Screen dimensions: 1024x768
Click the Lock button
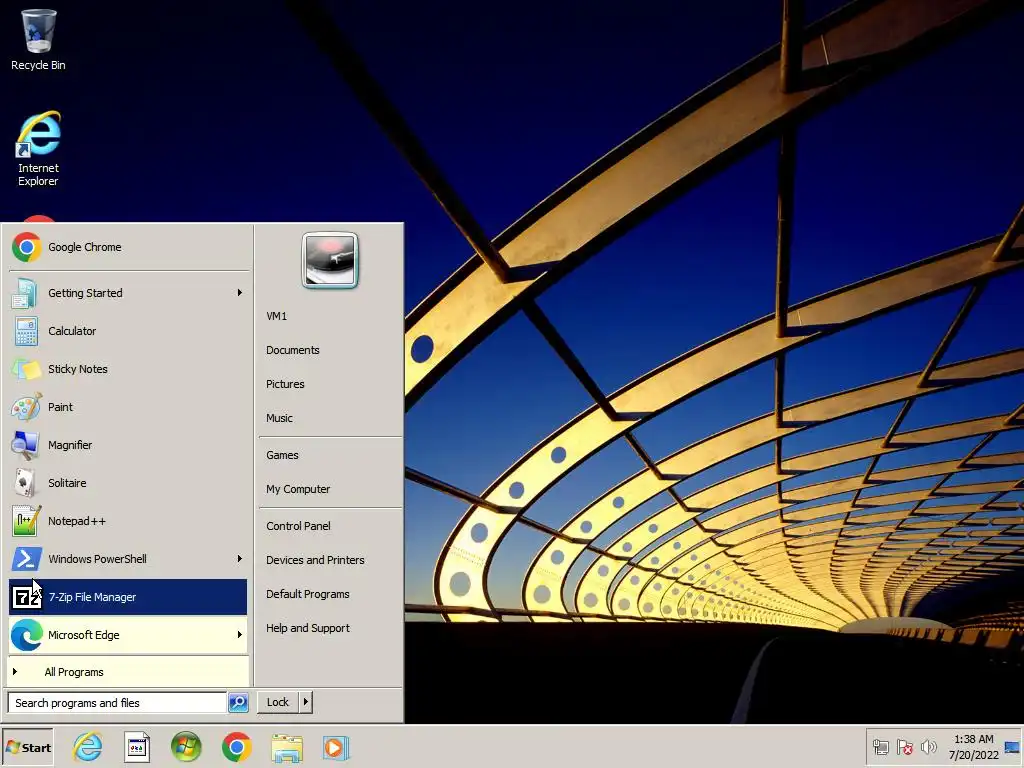point(278,702)
